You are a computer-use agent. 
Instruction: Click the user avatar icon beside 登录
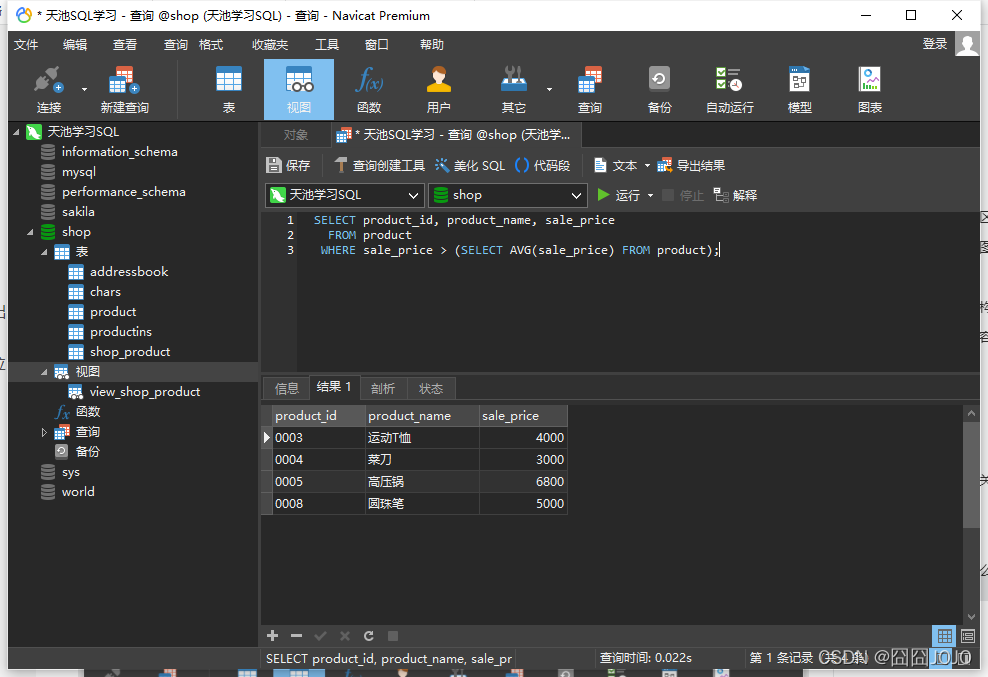[x=967, y=44]
